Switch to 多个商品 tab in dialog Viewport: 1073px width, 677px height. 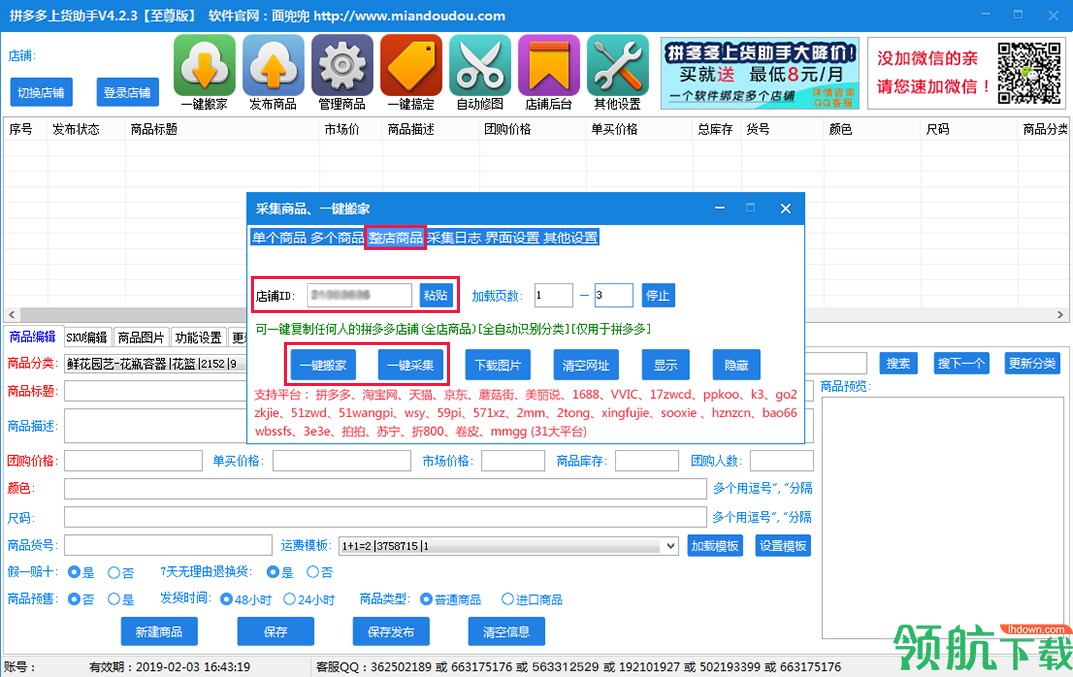tap(337, 238)
